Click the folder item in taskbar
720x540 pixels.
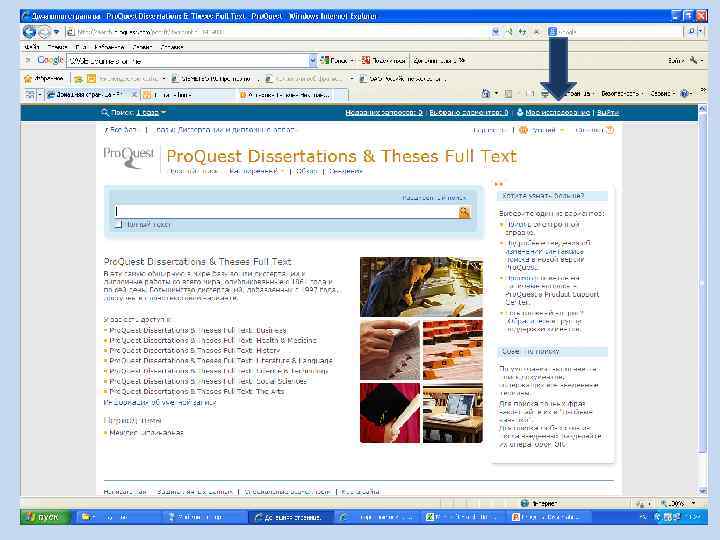pyautogui.click(x=117, y=517)
